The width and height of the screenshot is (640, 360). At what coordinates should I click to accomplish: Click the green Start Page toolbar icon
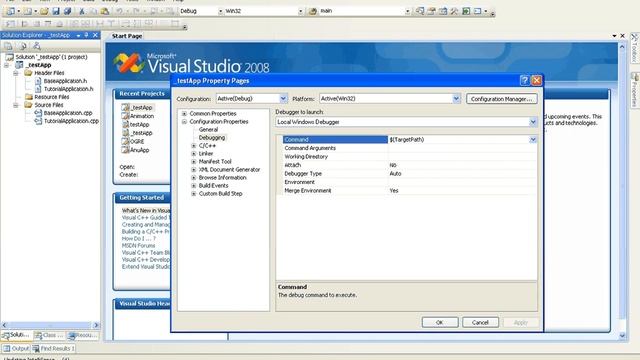(466, 11)
